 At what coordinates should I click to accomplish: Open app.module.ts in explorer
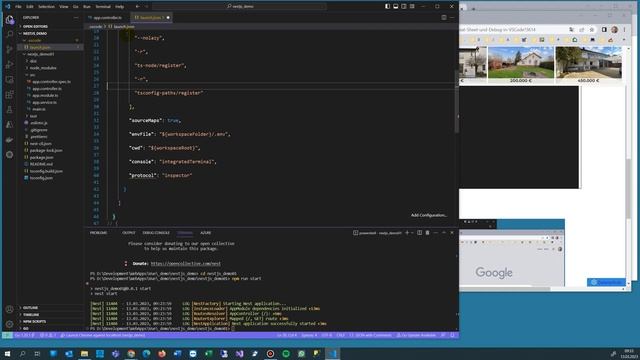[45, 96]
